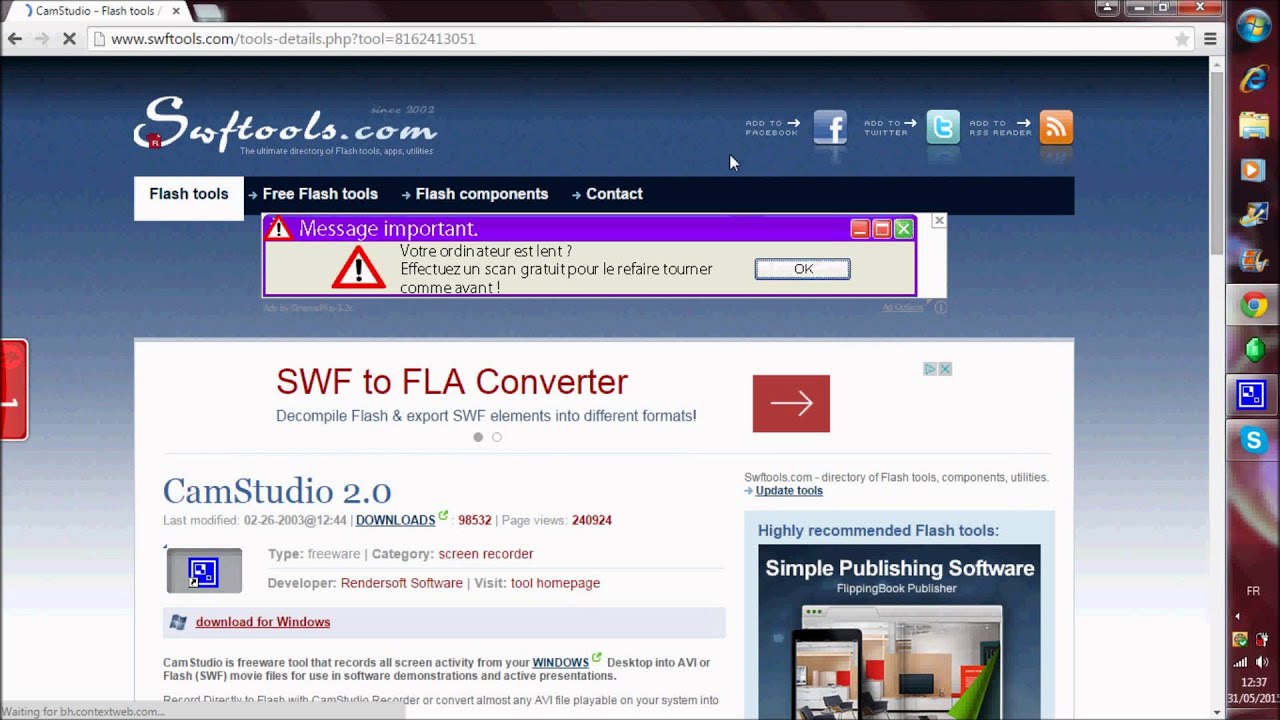
Task: Show hidden tray icons arrow
Action: 1239,616
